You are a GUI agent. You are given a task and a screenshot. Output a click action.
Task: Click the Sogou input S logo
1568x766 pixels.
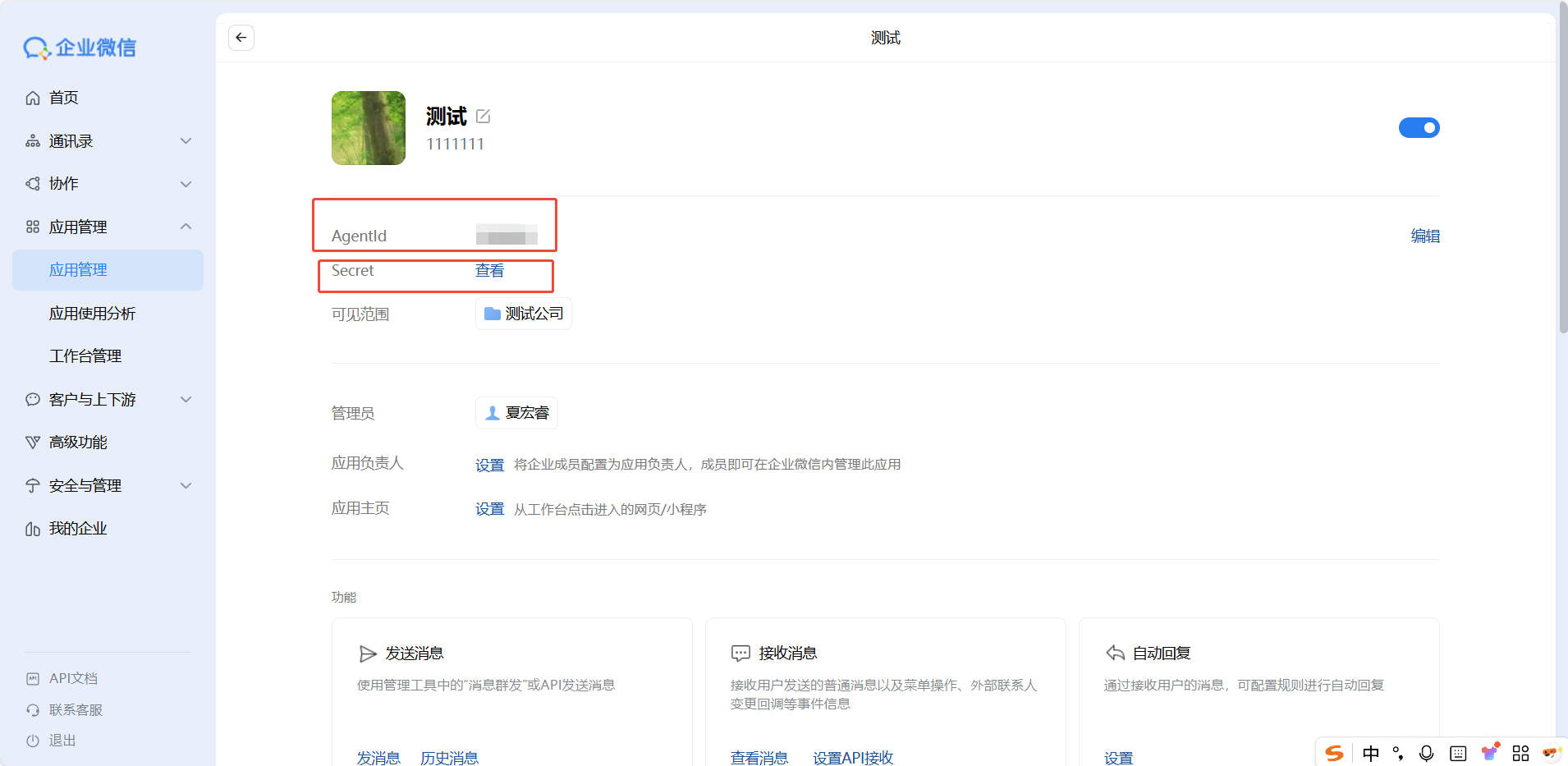point(1335,754)
